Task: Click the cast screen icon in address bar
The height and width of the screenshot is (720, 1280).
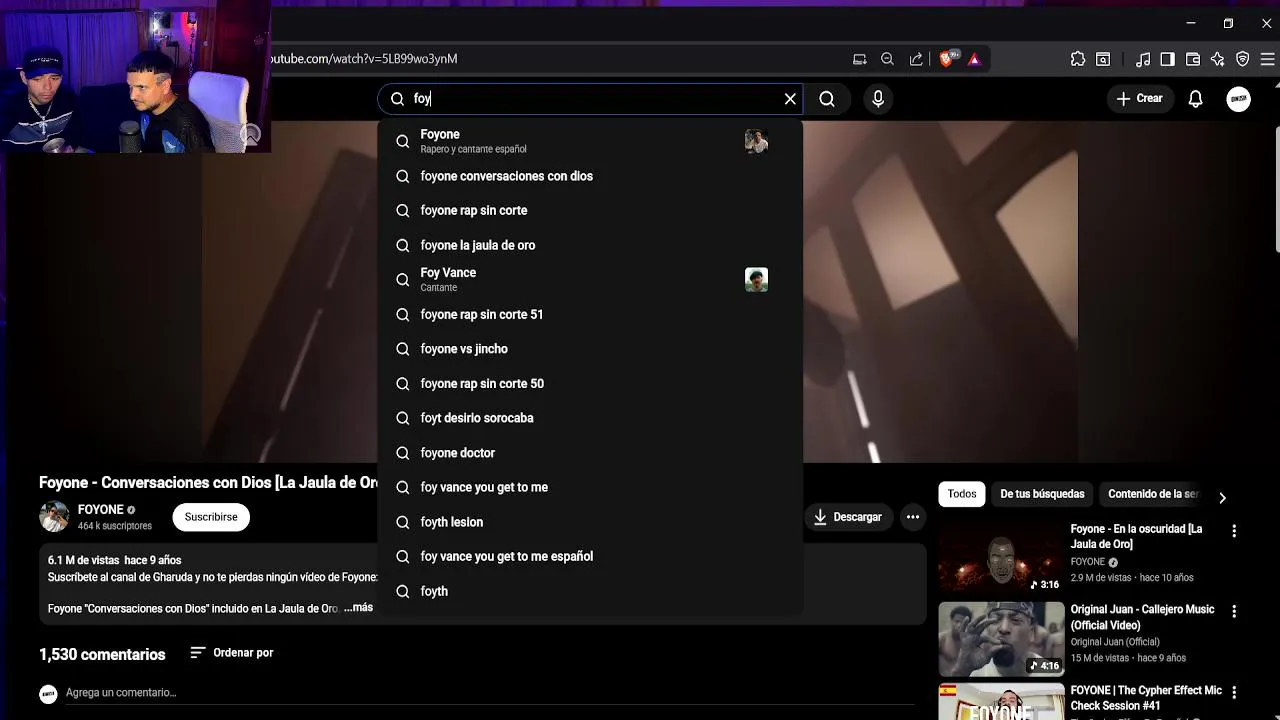Action: coord(859,59)
